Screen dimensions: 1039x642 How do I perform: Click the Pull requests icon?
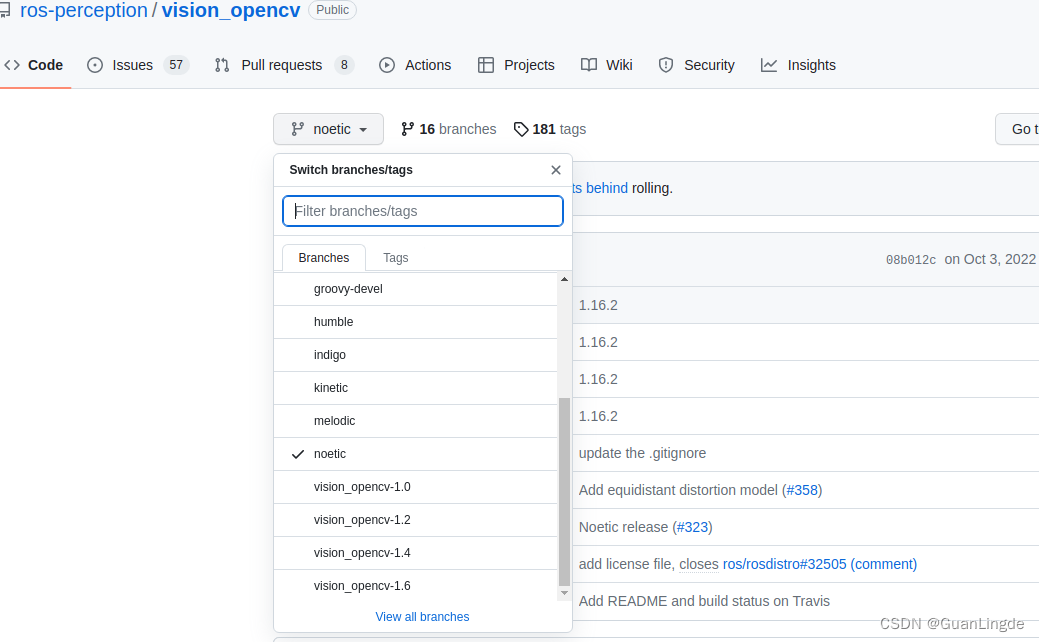click(222, 65)
